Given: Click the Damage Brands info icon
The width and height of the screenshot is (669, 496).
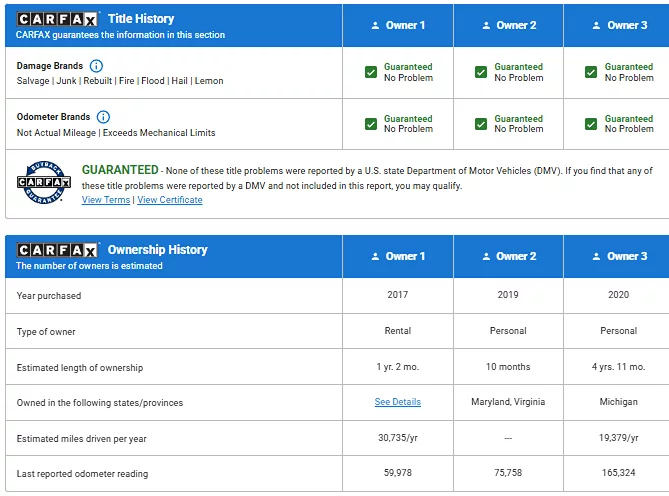Looking at the screenshot, I should [96, 66].
